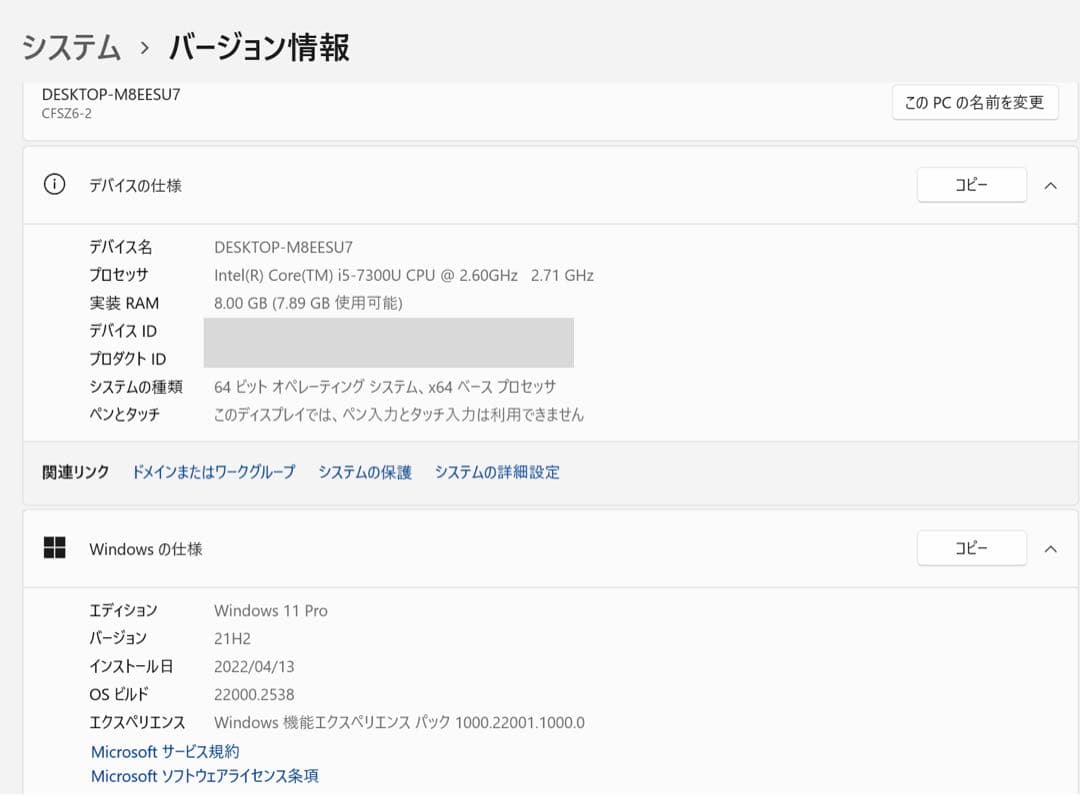Viewport: 1080px width, 795px height.
Task: Click the OS ビルド value 22000.2538
Action: [x=256, y=694]
